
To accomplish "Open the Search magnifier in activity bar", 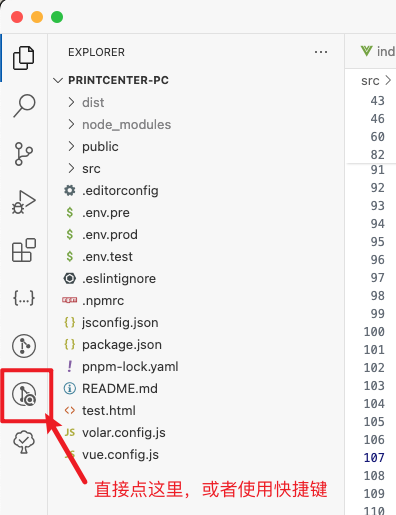I will tap(24, 105).
